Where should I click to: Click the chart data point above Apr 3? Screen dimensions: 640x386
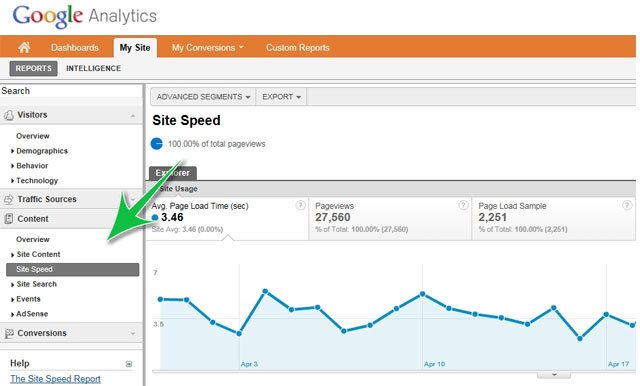(x=239, y=334)
